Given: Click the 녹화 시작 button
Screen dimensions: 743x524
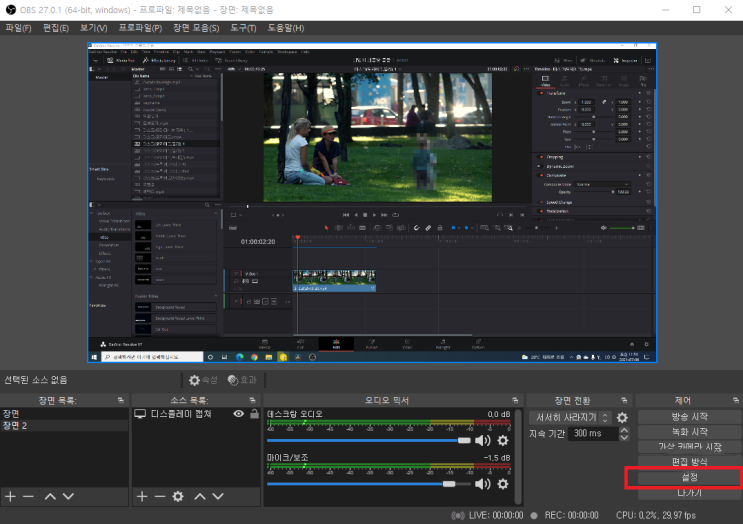Looking at the screenshot, I should (689, 432).
